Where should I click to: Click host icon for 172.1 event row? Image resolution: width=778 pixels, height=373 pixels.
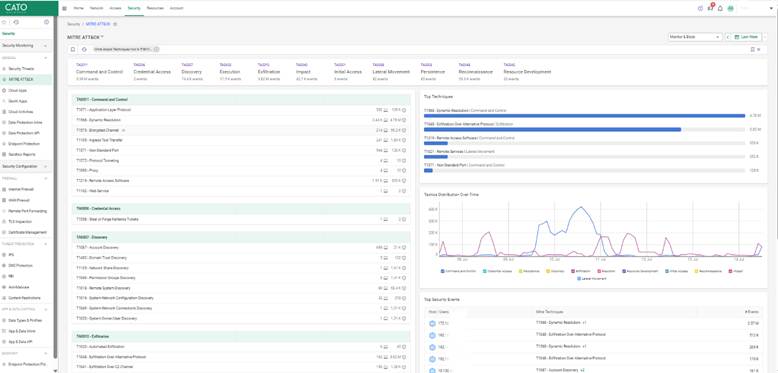click(x=432, y=323)
